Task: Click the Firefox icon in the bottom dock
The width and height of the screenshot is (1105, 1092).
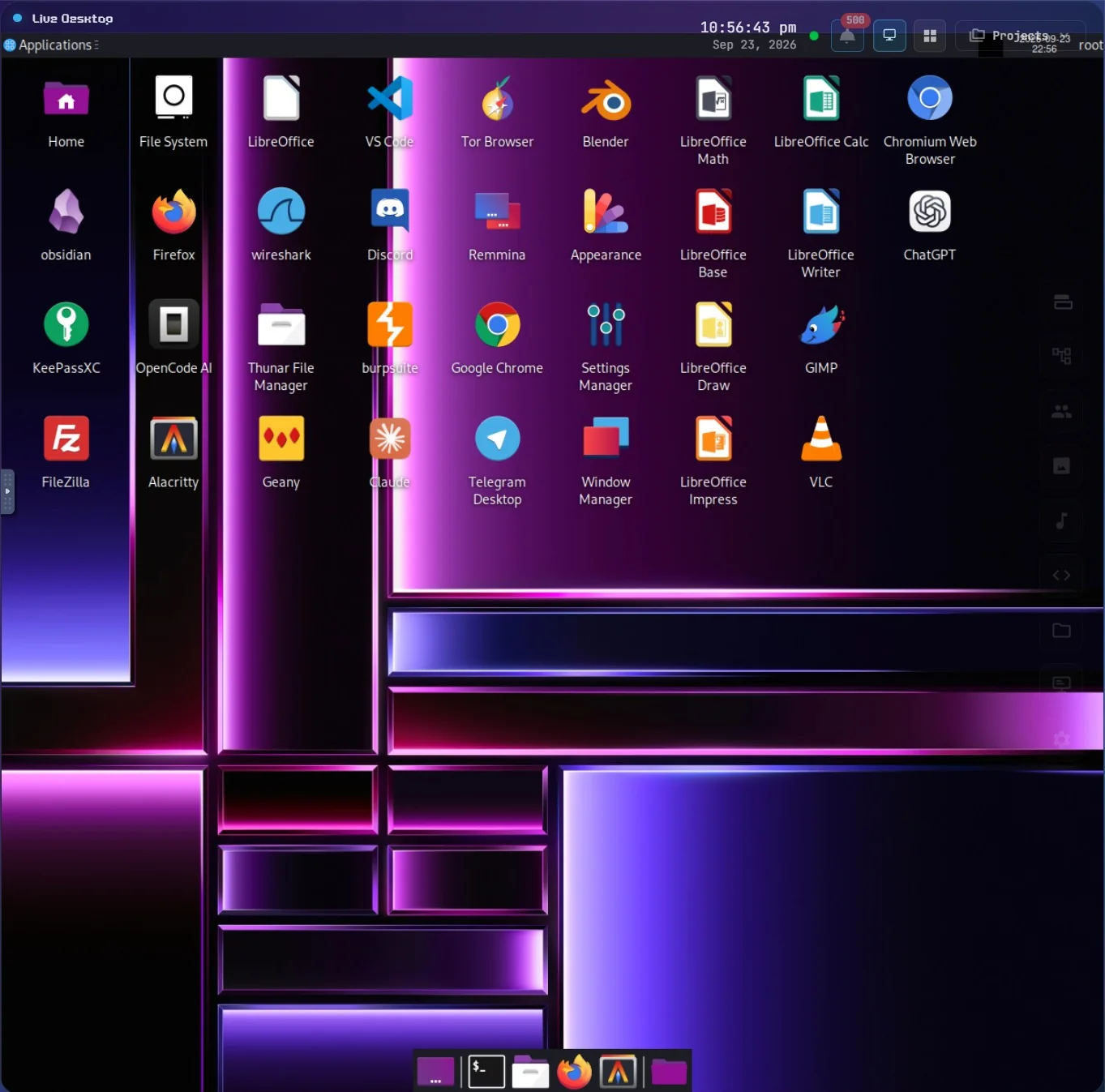Action: point(574,1072)
